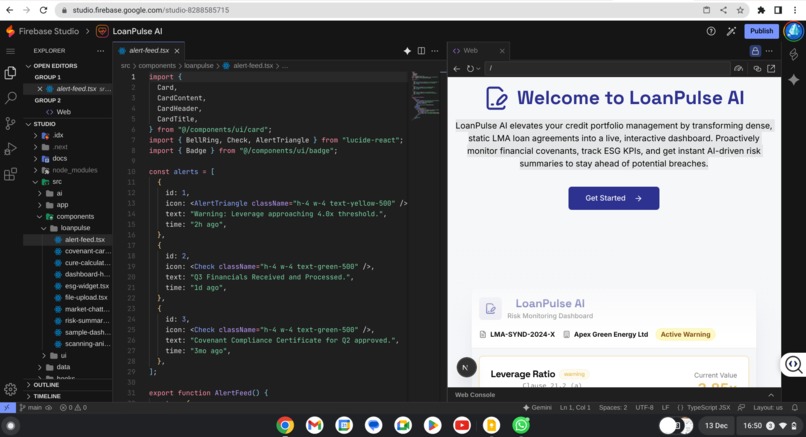Open preview in new window
Viewport: 806px width, 437px height.
click(771, 68)
